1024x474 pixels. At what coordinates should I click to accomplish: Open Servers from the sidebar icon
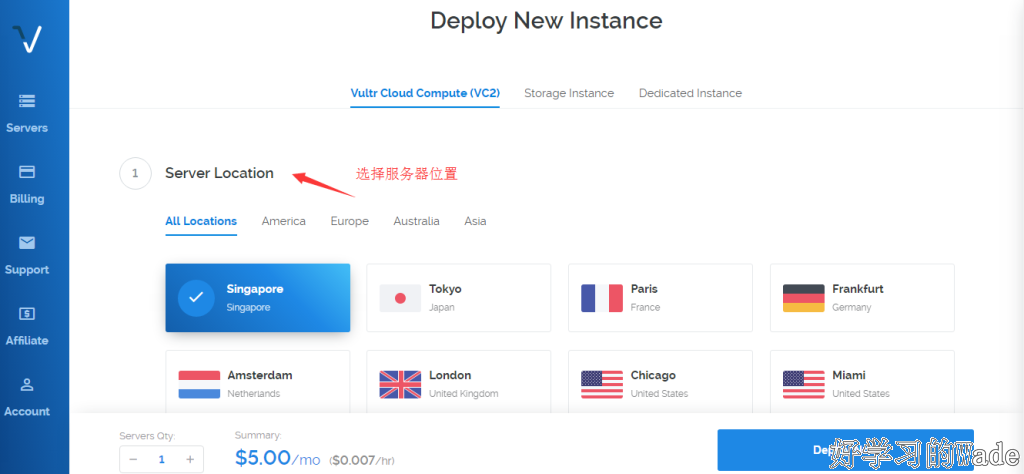click(x=27, y=101)
